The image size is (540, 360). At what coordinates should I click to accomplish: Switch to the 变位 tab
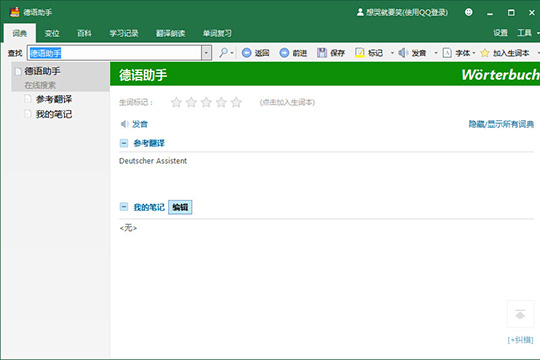point(52,33)
